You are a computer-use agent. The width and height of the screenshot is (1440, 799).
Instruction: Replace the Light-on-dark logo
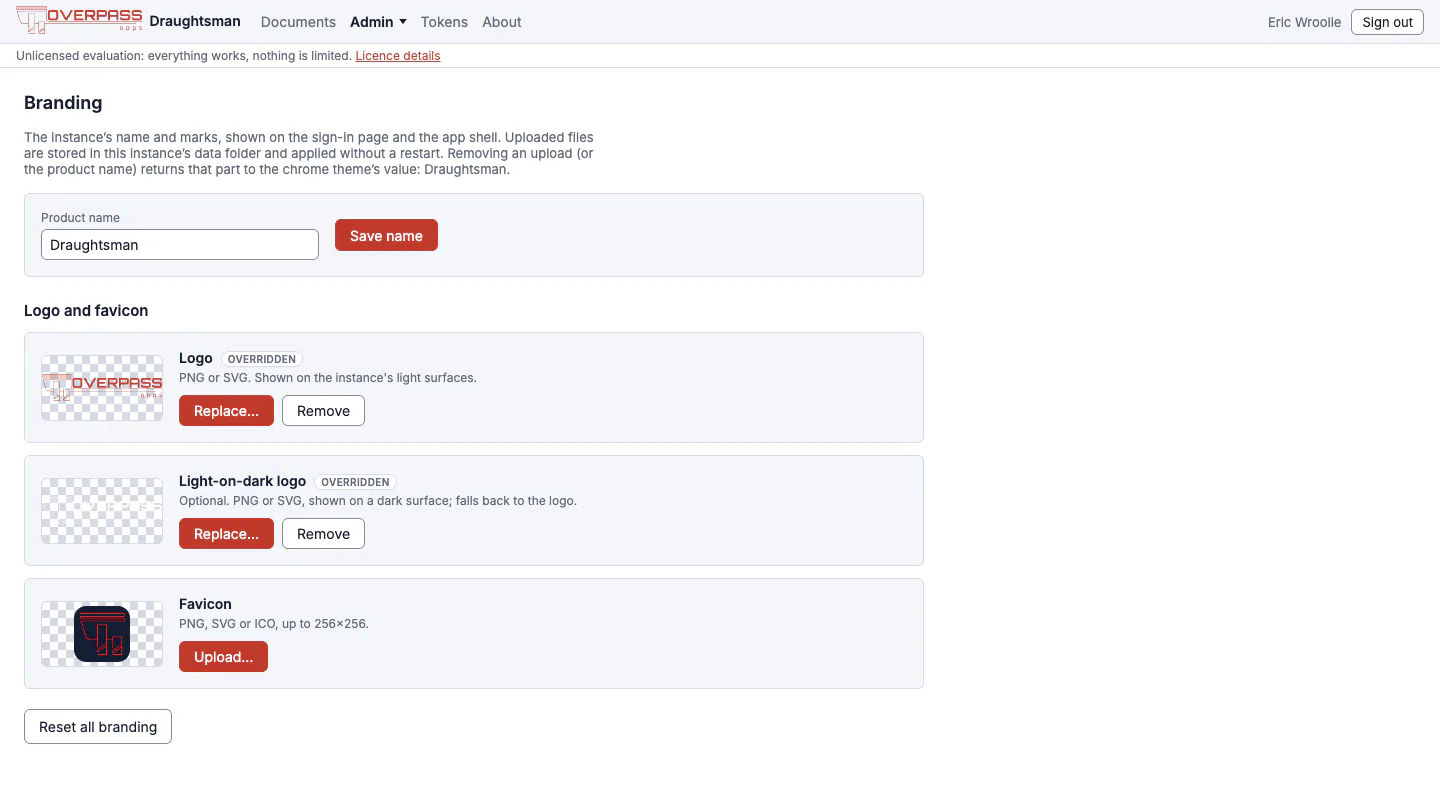coord(226,534)
